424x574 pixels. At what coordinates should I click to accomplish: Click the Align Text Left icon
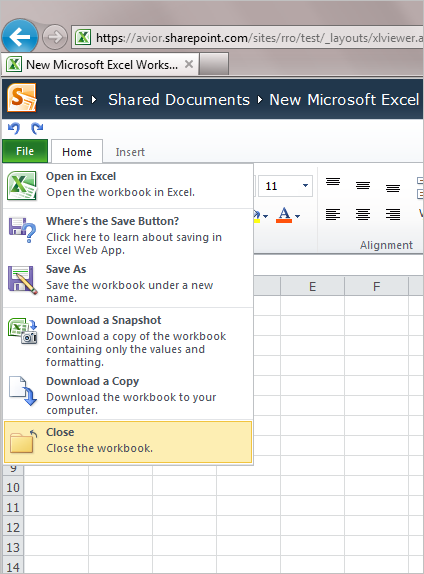click(333, 214)
